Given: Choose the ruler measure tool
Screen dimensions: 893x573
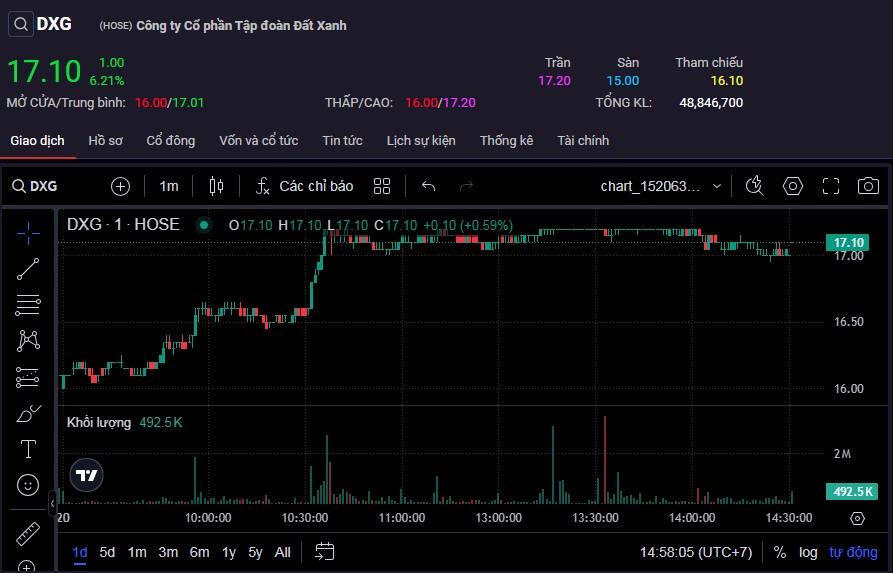Looking at the screenshot, I should tap(28, 533).
